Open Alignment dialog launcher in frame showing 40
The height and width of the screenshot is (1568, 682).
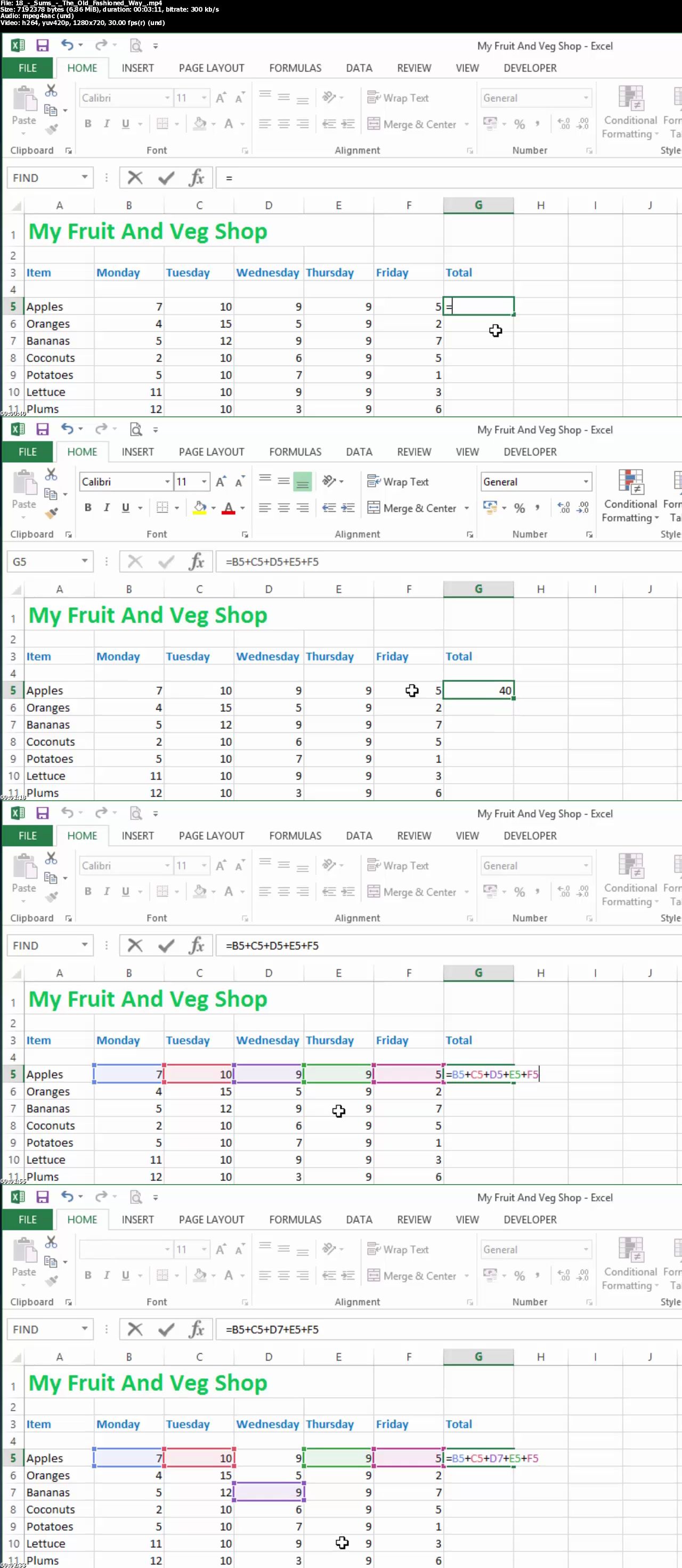click(469, 534)
